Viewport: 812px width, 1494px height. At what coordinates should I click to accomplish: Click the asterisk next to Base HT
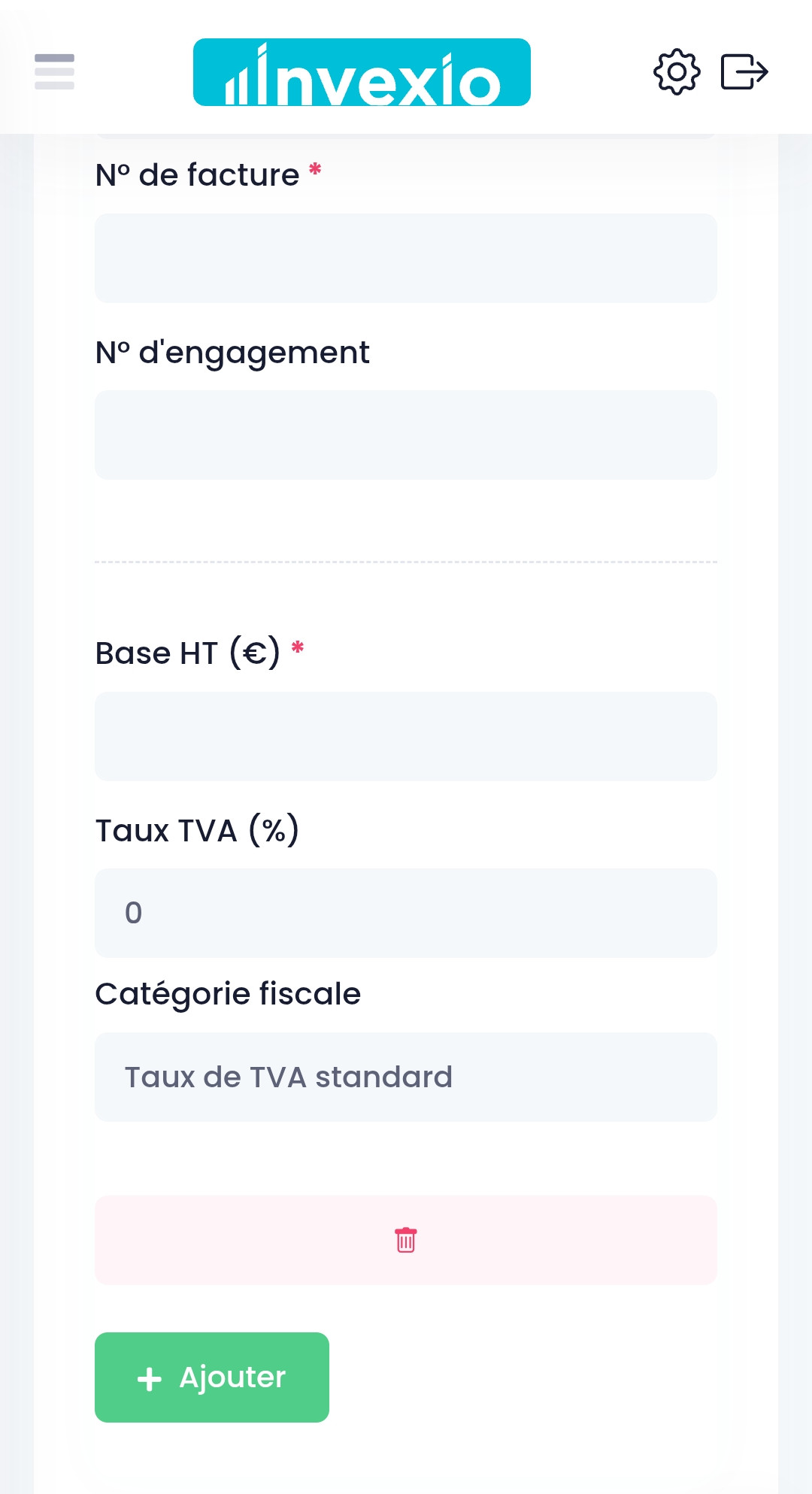[298, 647]
